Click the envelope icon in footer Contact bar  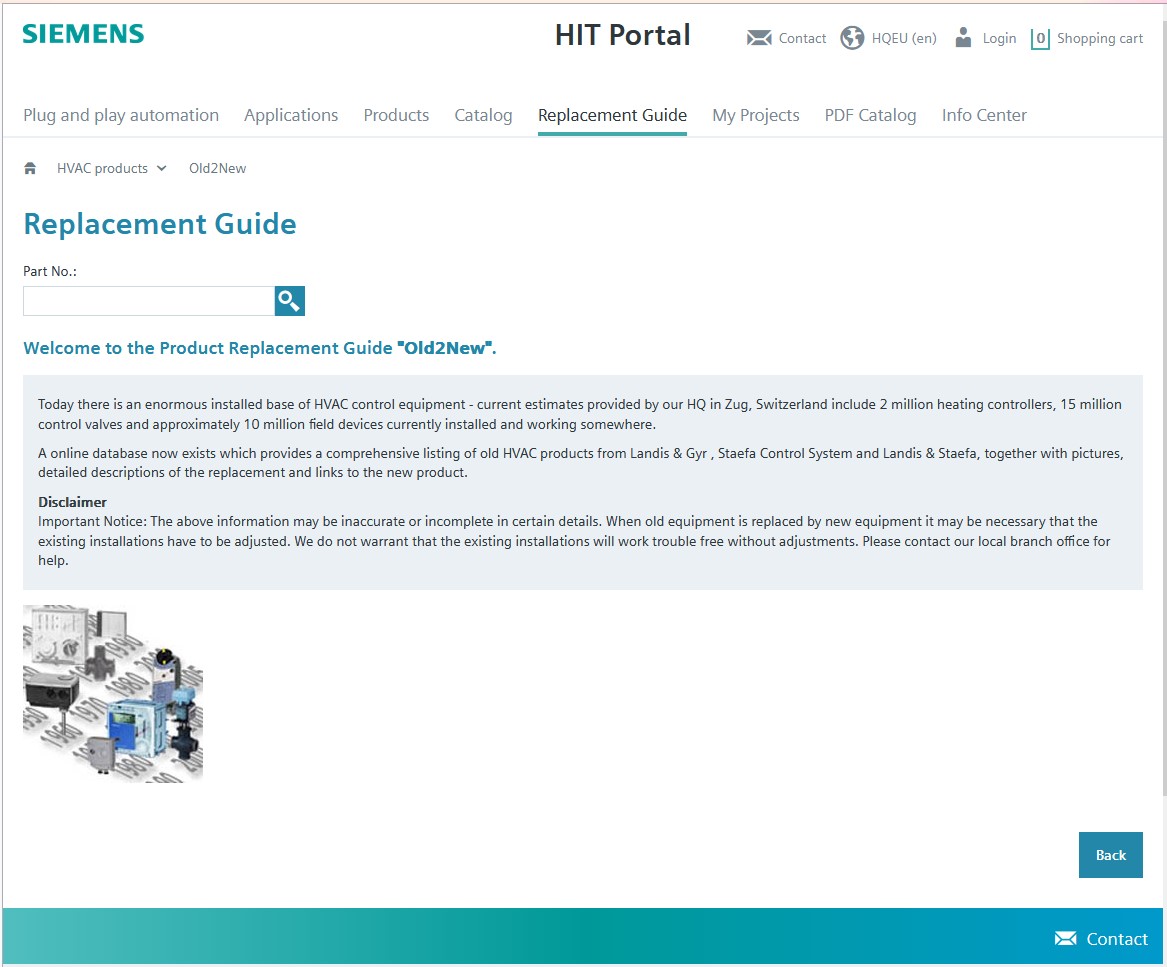[x=1065, y=938]
